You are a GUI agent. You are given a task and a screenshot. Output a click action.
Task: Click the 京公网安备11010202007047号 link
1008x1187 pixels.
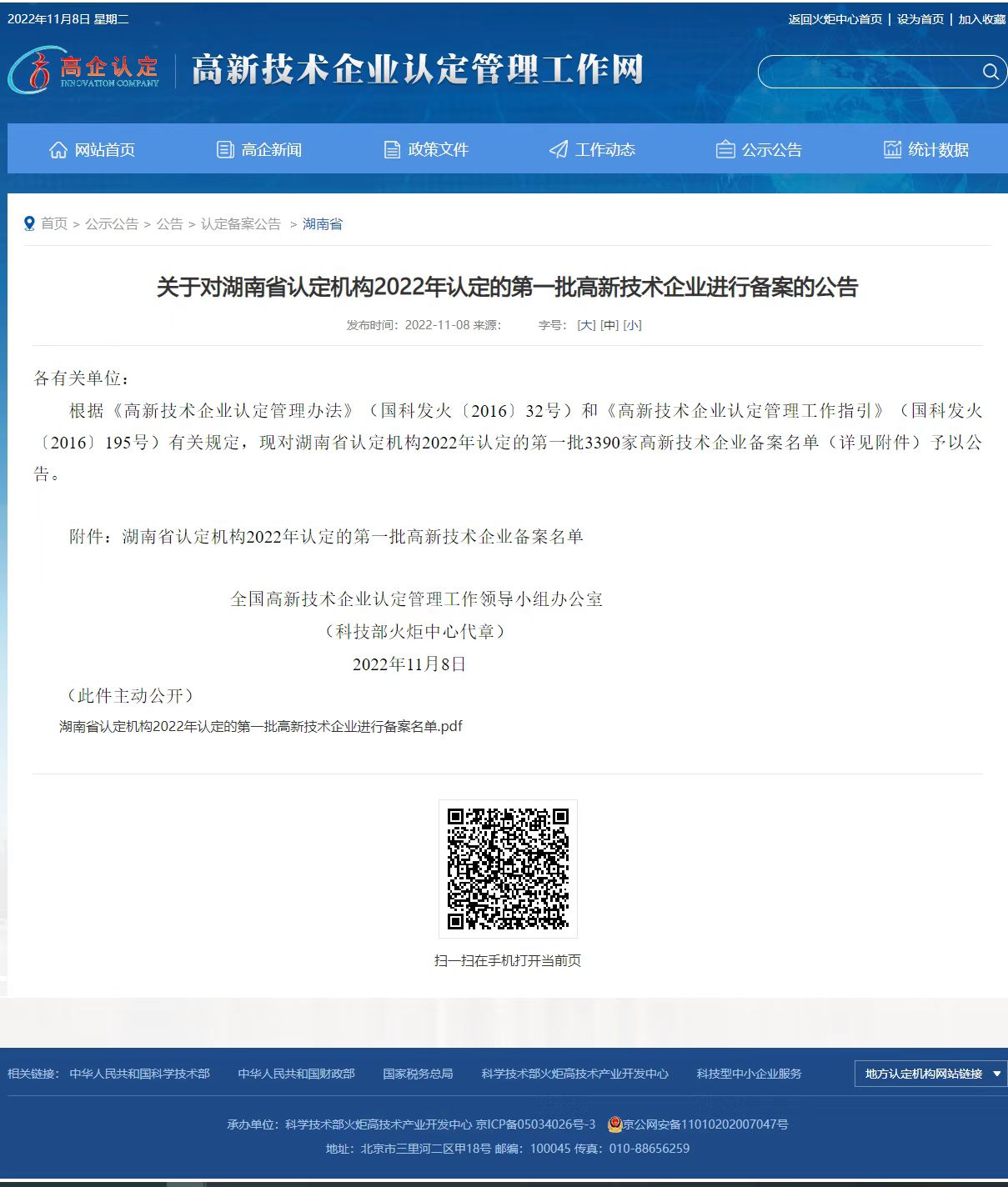[x=706, y=1124]
